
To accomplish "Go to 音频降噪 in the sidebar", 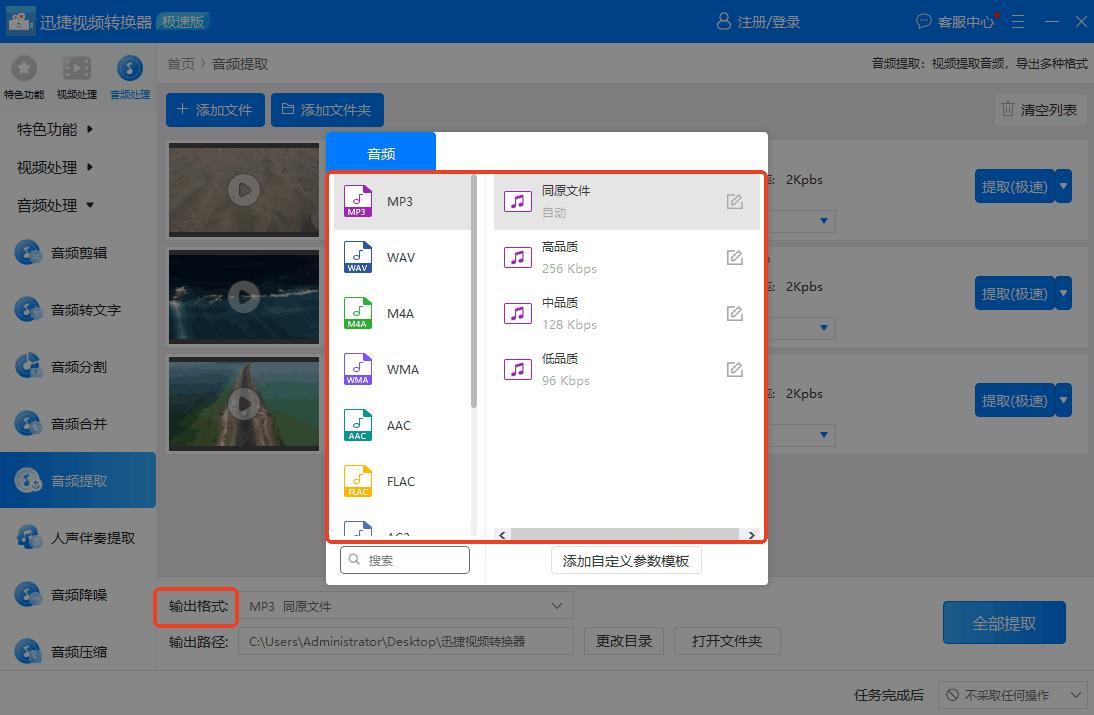I will point(78,595).
